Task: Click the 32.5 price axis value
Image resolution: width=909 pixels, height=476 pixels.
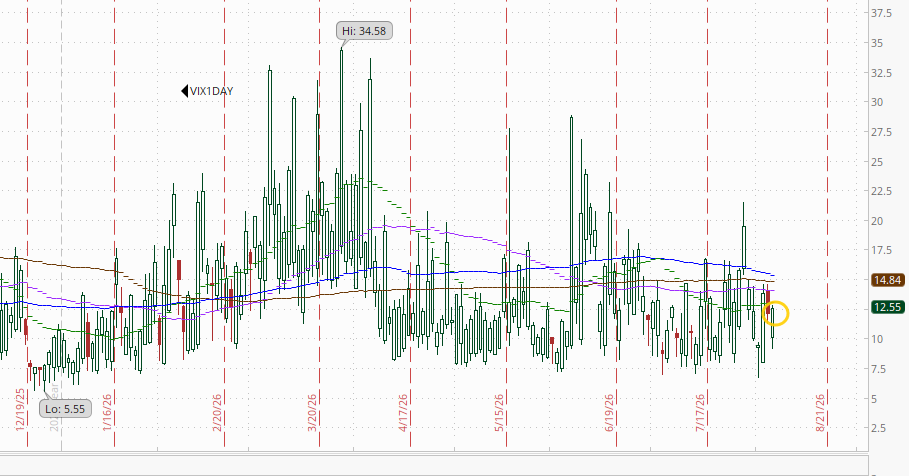Action: (882, 73)
